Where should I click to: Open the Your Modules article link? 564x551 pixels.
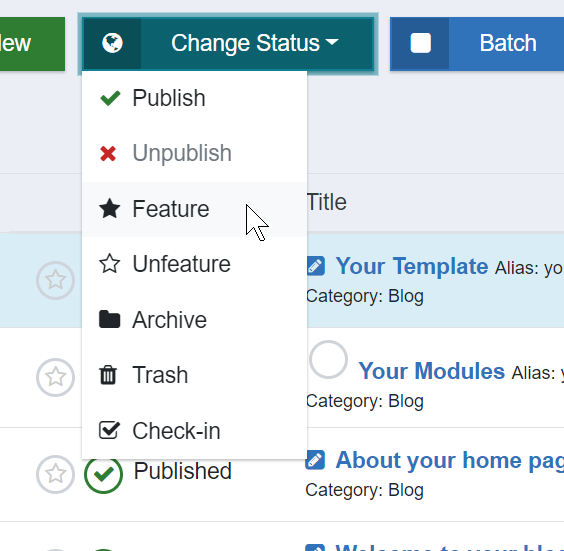(x=432, y=371)
